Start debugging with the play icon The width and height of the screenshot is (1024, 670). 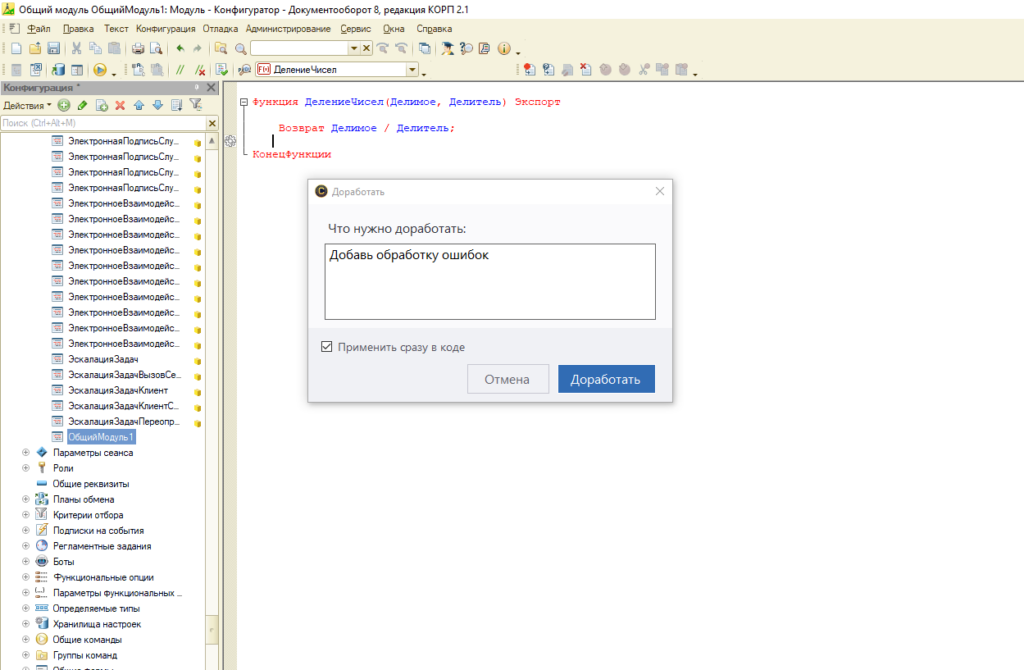[x=99, y=69]
